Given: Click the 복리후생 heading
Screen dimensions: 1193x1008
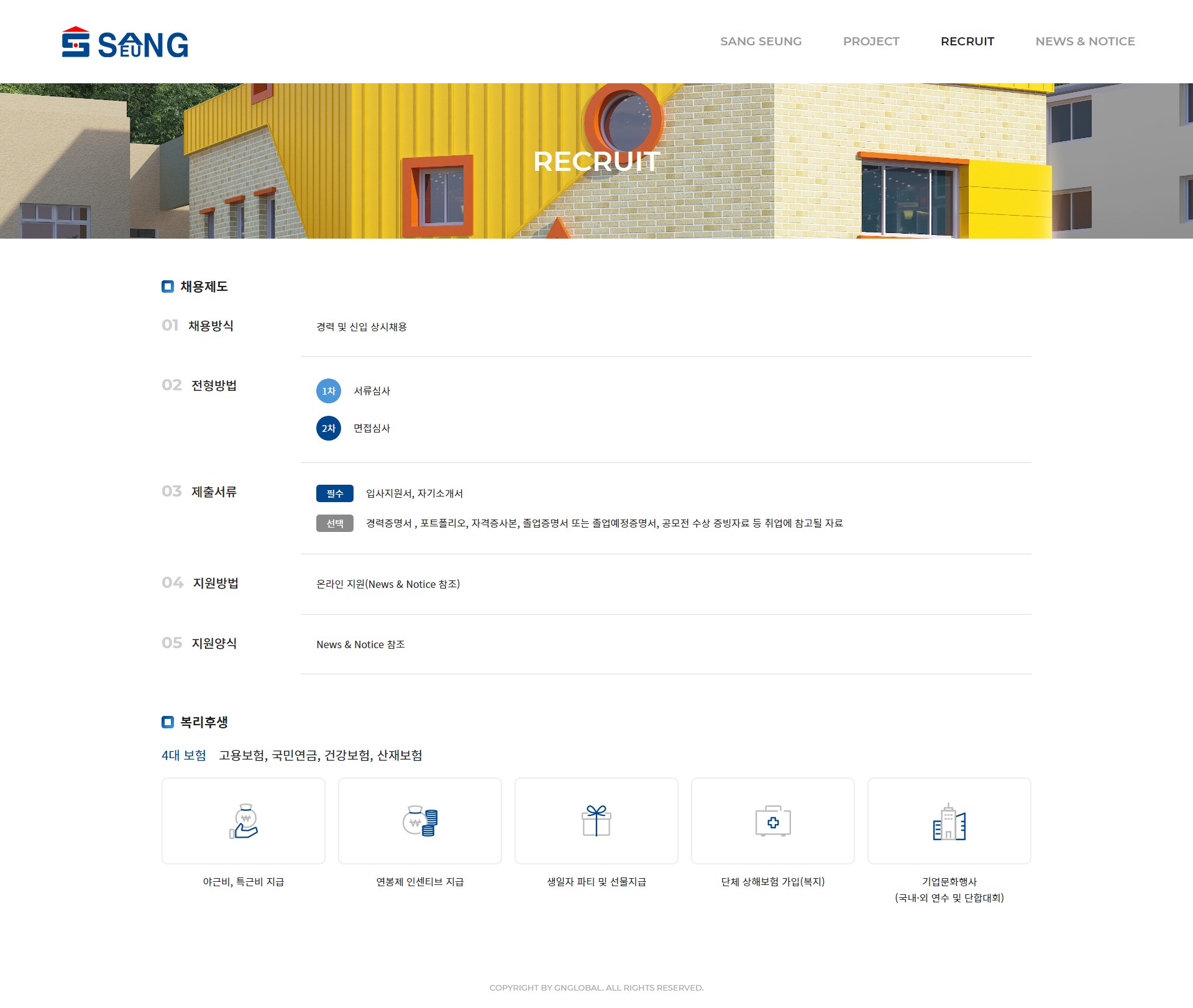Looking at the screenshot, I should point(204,722).
